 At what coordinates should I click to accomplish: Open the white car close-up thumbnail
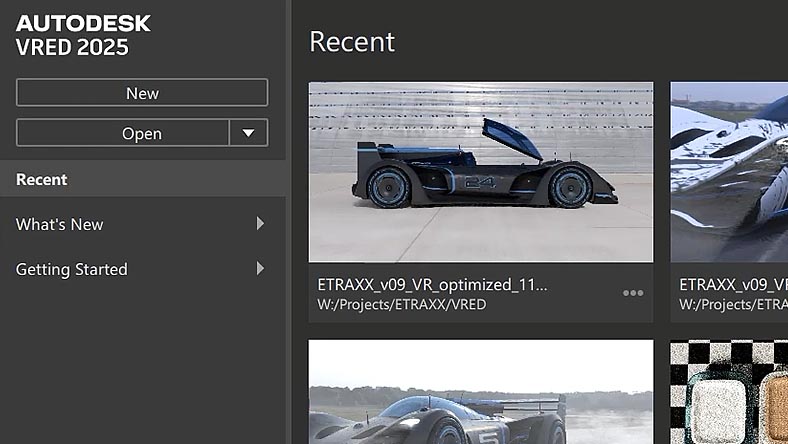click(729, 172)
